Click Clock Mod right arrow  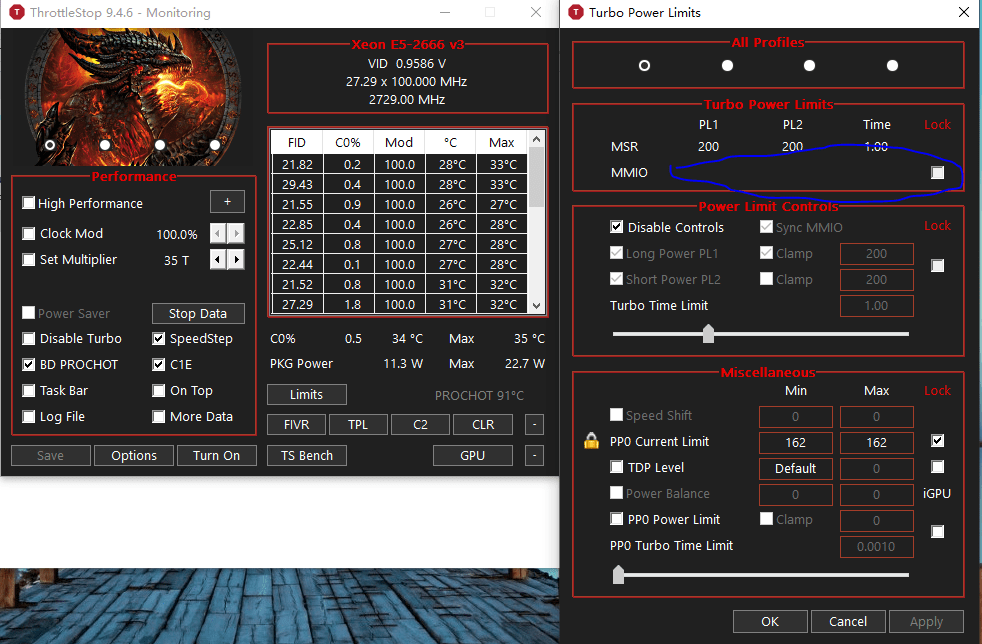tap(236, 234)
